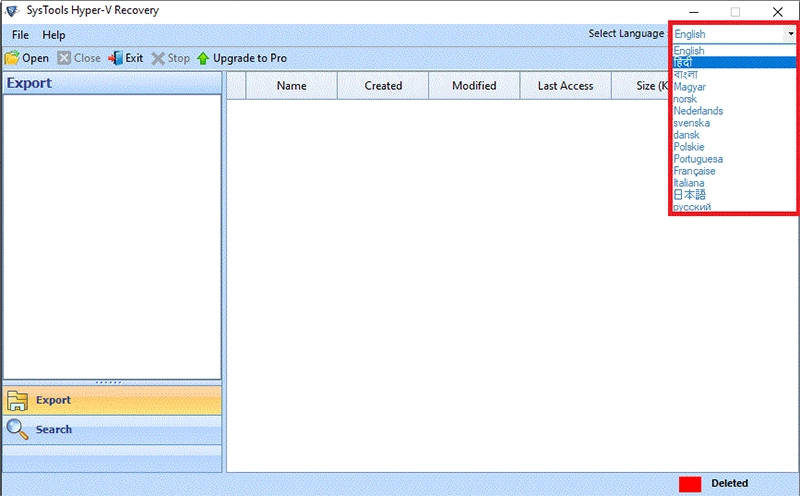Screen dimensions: 800x496
Task: Open the Help menu
Action: (54, 35)
